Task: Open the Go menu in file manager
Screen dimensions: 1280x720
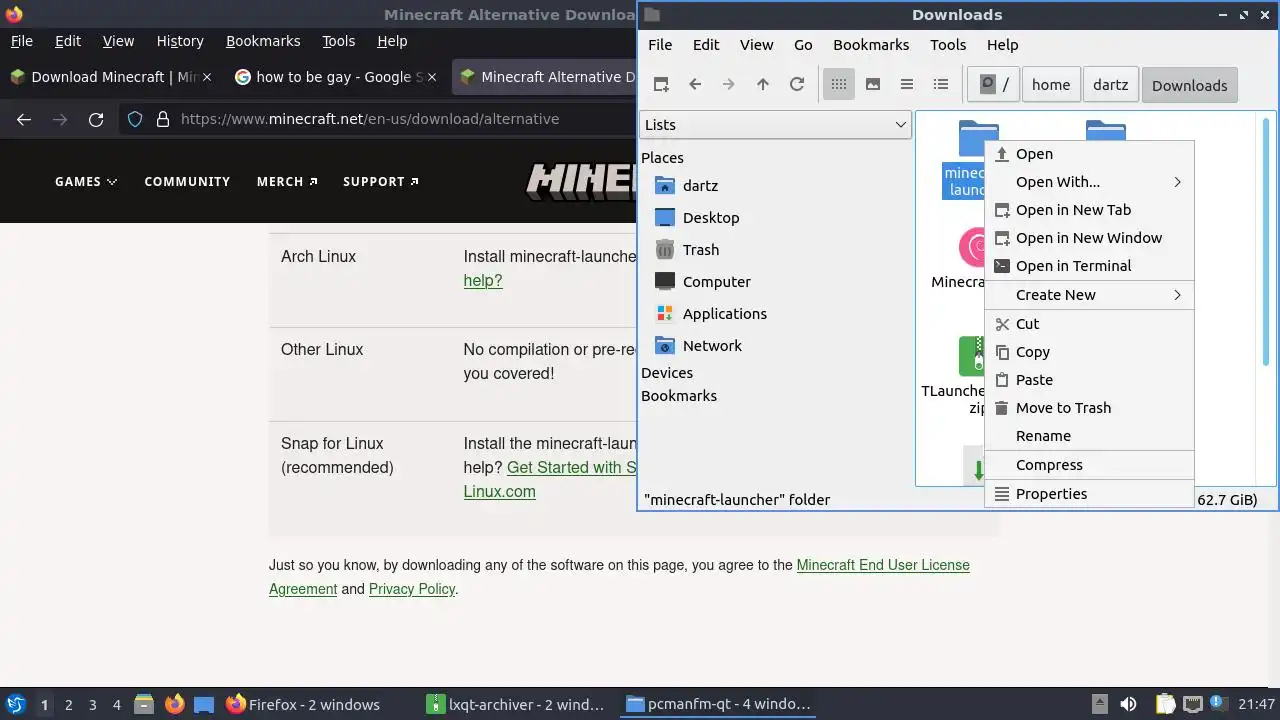Action: tap(803, 45)
